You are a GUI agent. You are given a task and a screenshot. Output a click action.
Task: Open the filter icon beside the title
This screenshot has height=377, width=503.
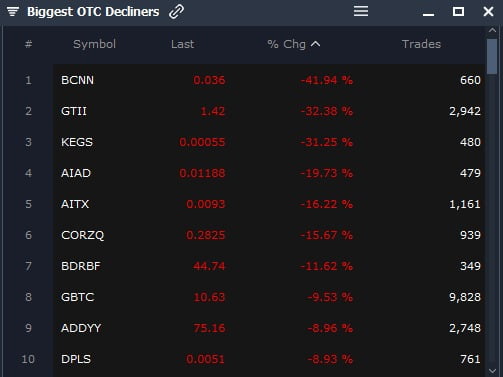pyautogui.click(x=13, y=12)
